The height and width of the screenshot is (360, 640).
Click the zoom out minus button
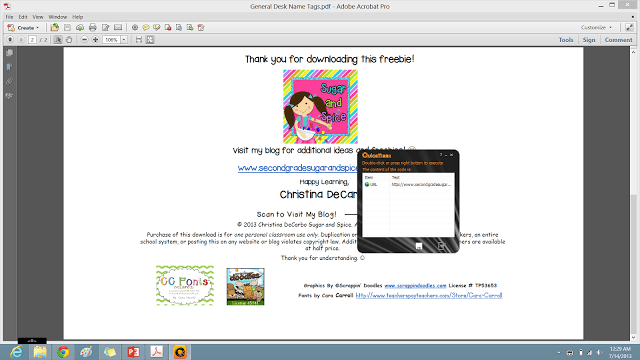pyautogui.click(x=84, y=40)
